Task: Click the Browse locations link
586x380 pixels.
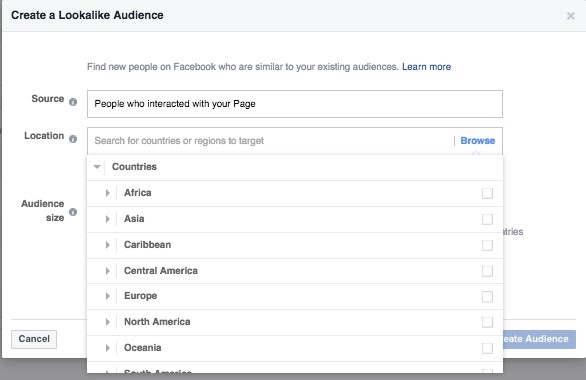Action: coord(478,141)
